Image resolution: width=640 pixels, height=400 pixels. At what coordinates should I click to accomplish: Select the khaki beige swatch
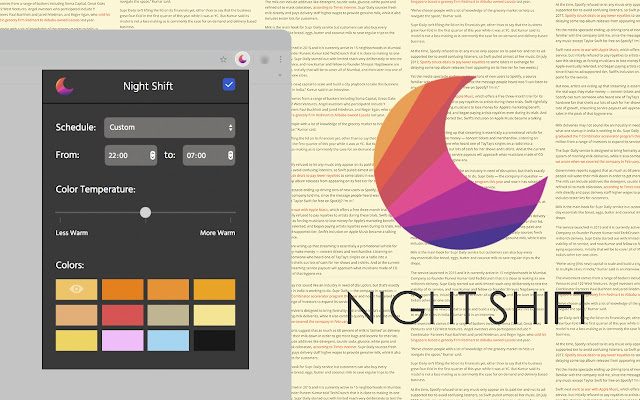(x=168, y=315)
